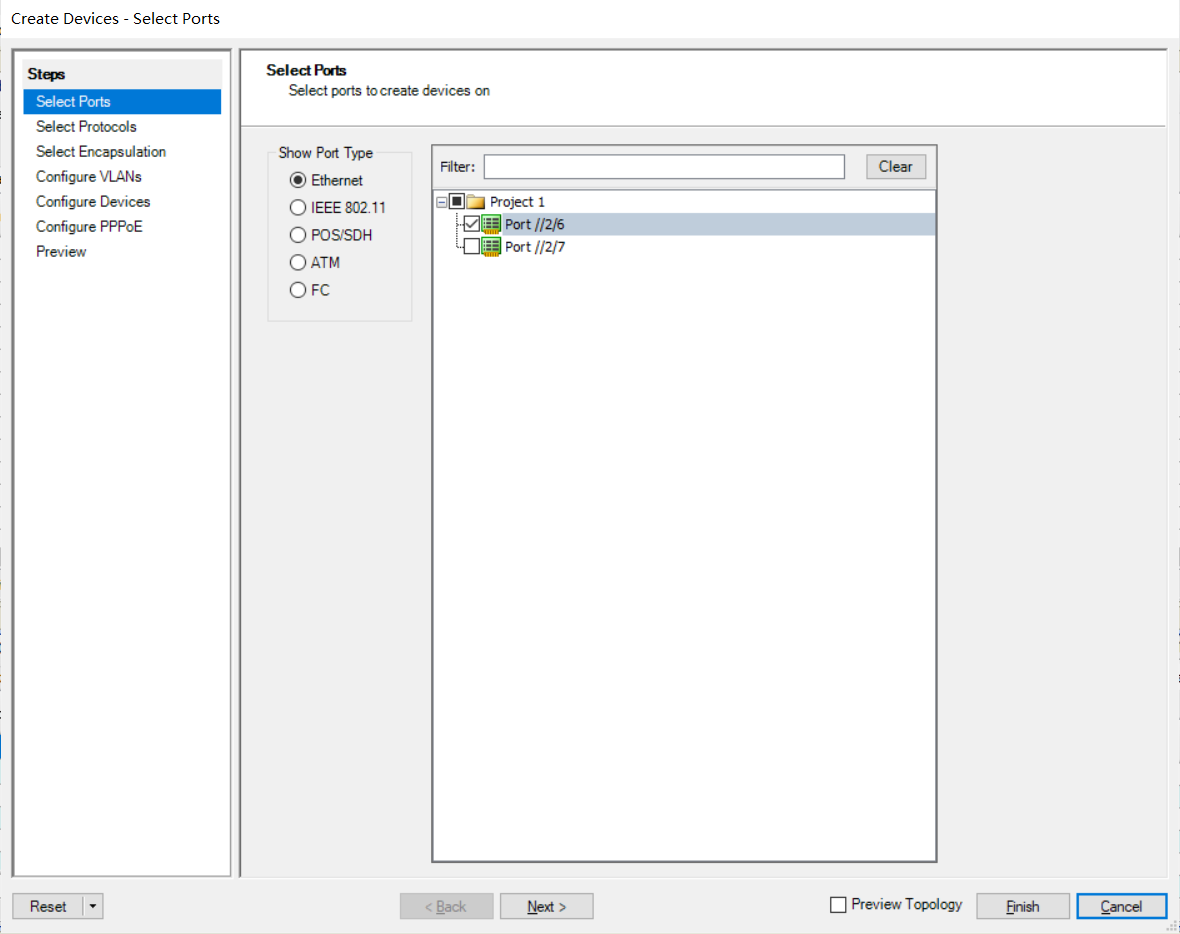Switch to Configure Devices step
This screenshot has width=1180, height=934.
tap(93, 201)
